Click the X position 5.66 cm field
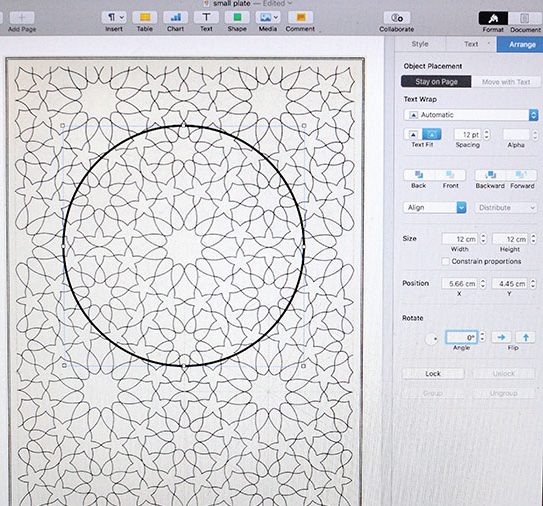The image size is (543, 506). pyautogui.click(x=460, y=284)
